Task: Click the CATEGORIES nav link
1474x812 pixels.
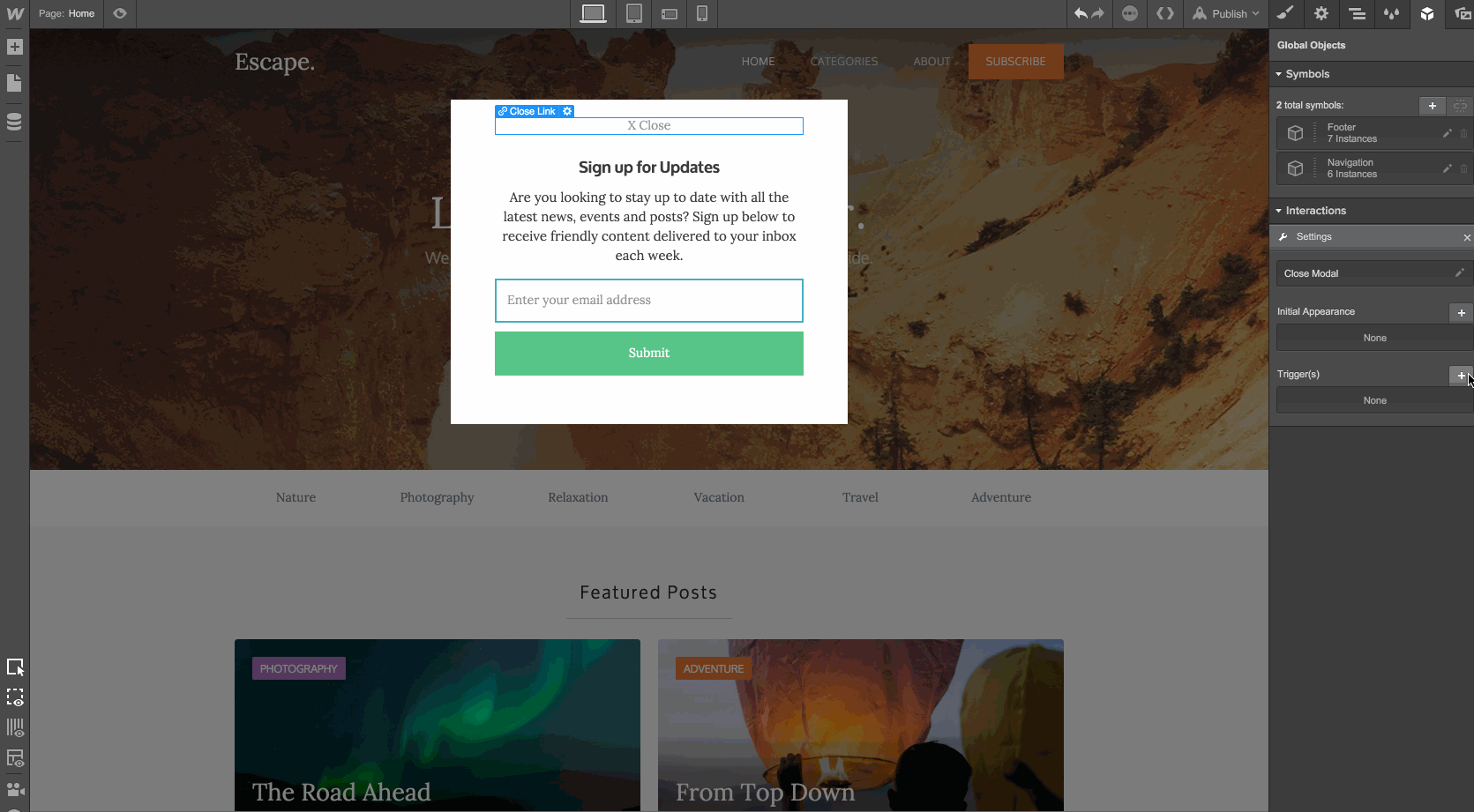Action: (x=844, y=62)
